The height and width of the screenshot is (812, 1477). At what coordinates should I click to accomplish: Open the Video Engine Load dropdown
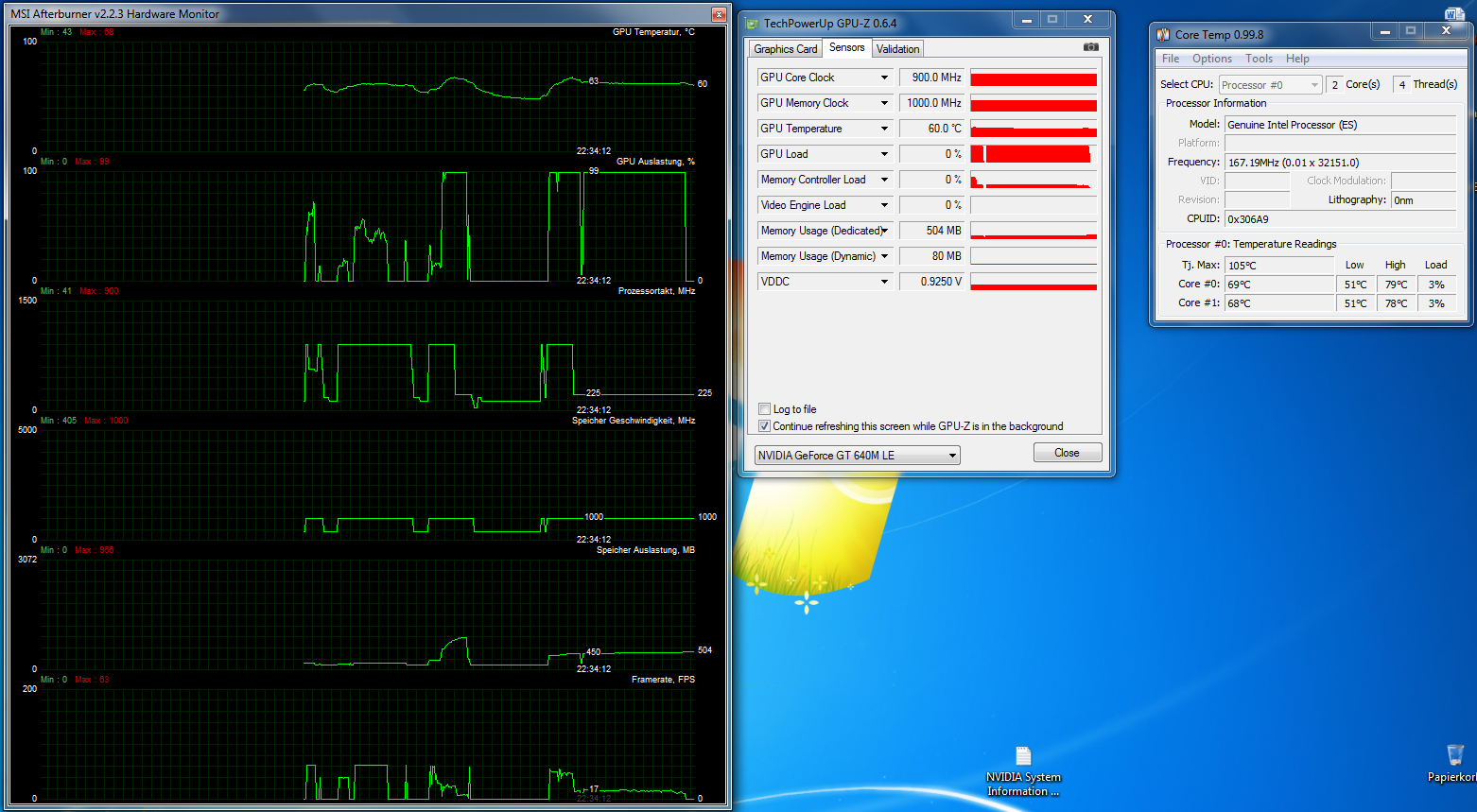pos(885,205)
